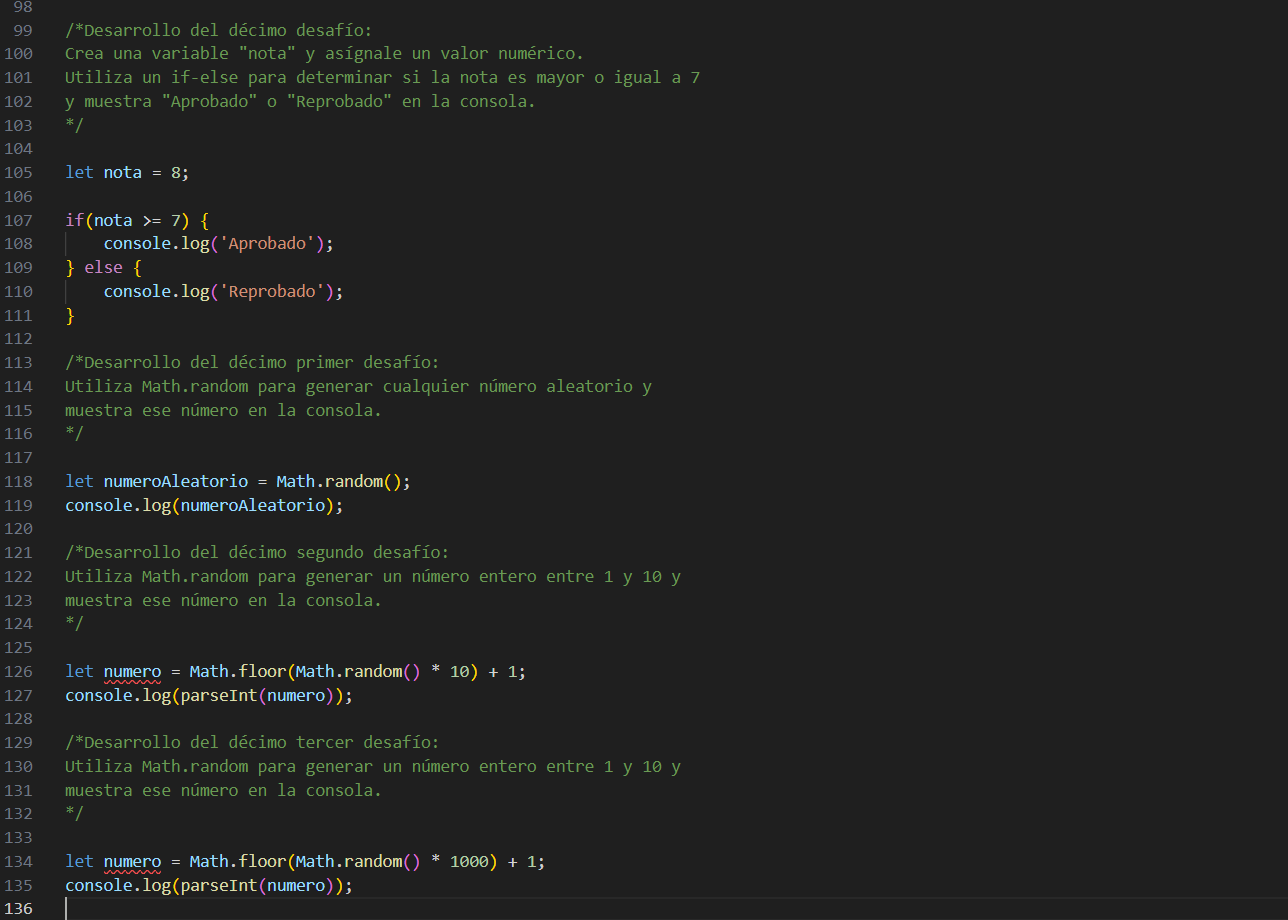Click gutter line number 133
The width and height of the screenshot is (1288, 920).
19,837
